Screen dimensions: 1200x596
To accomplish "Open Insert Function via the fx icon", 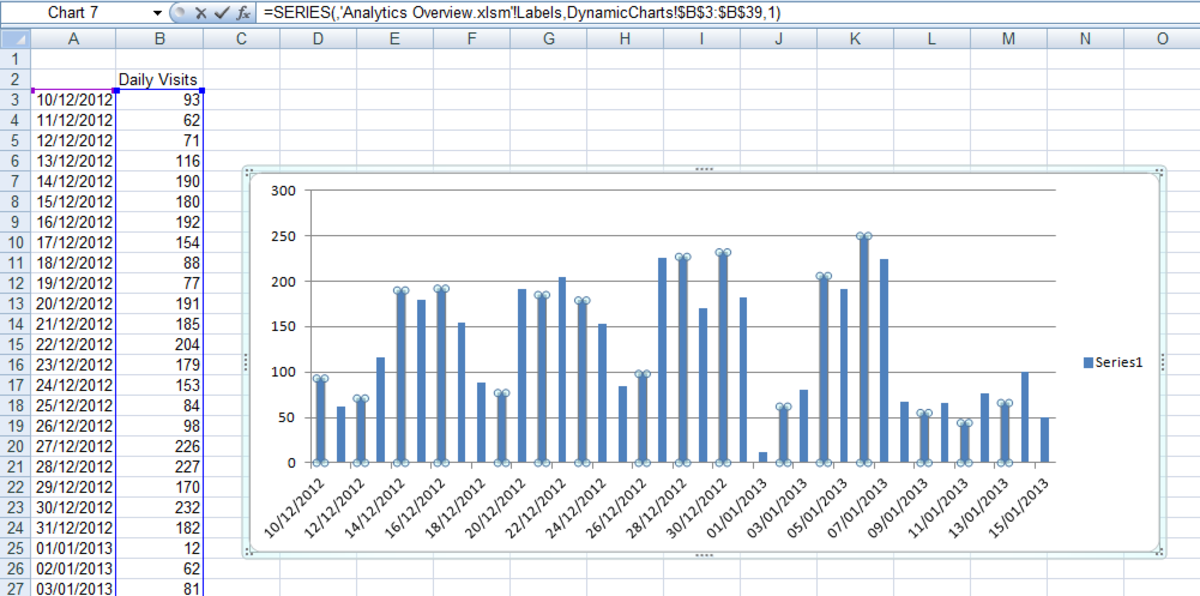I will click(243, 13).
